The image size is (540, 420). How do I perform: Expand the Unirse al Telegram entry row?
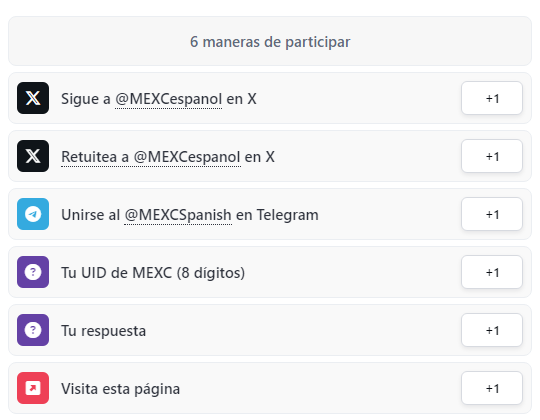click(x=270, y=214)
